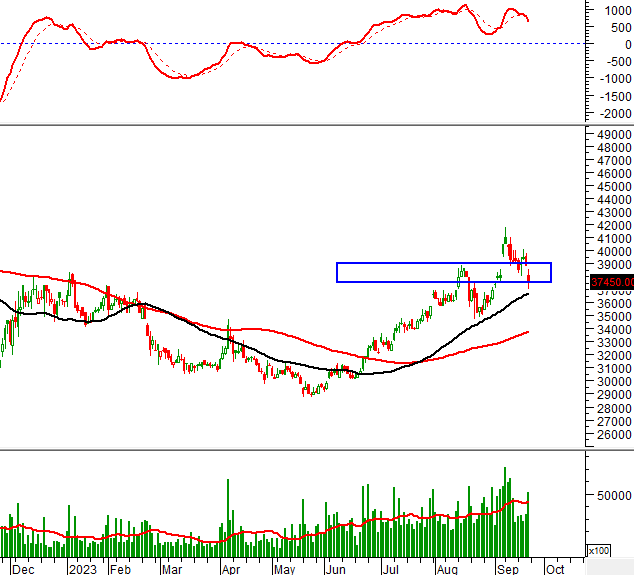Select the Mar month label
This screenshot has width=634, height=575.
pyautogui.click(x=172, y=569)
